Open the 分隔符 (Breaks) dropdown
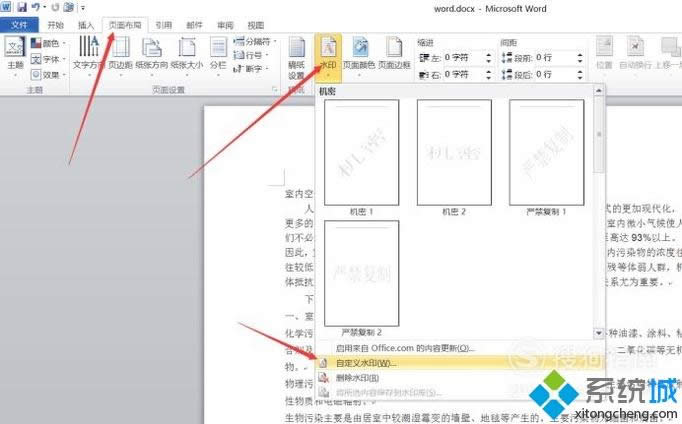The width and height of the screenshot is (682, 424). pos(254,42)
